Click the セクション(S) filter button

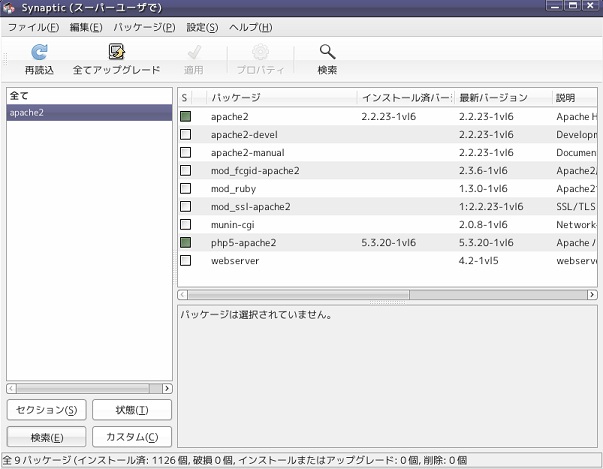click(47, 410)
